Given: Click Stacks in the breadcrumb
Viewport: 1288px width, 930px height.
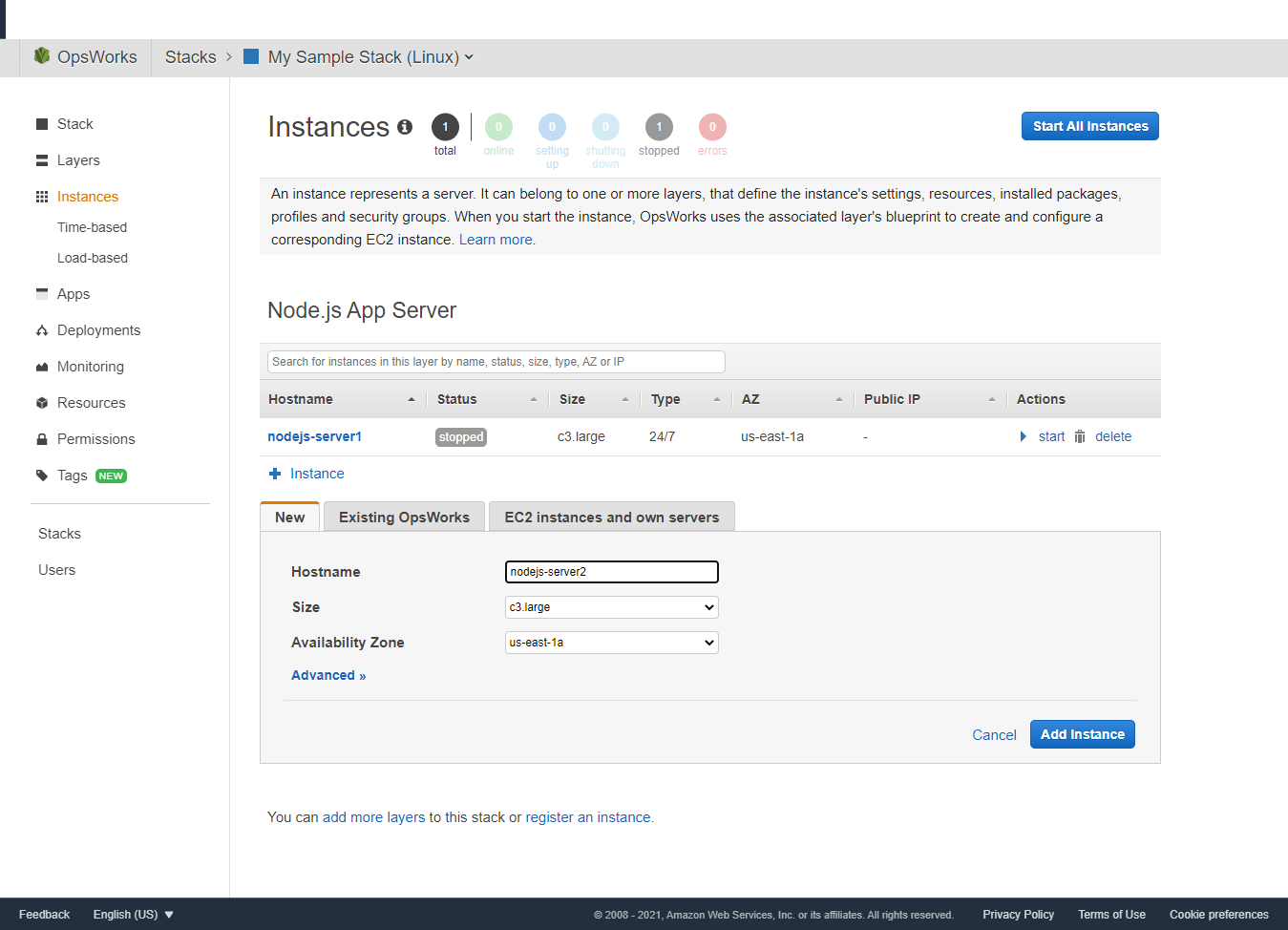Looking at the screenshot, I should 191,57.
